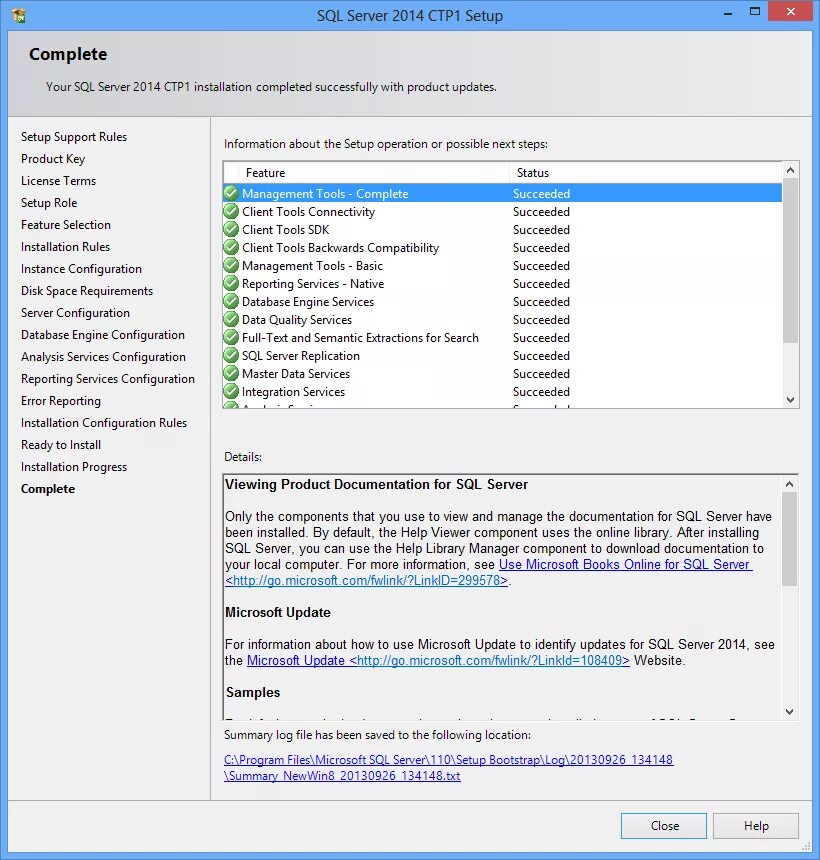Open Use Microsoft Books Online for SQL Server link

625,564
